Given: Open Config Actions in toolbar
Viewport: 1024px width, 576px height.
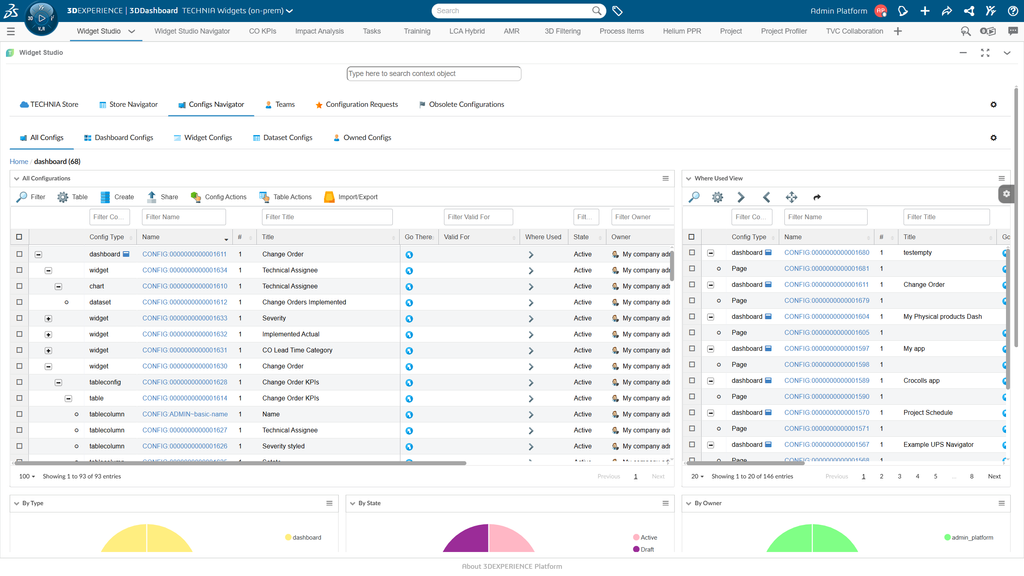Looking at the screenshot, I should pos(219,197).
